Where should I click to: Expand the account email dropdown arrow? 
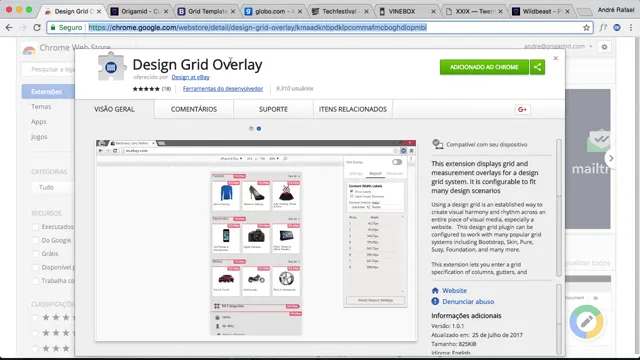pos(591,47)
